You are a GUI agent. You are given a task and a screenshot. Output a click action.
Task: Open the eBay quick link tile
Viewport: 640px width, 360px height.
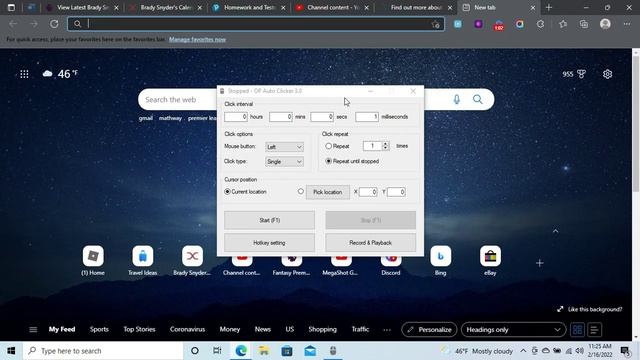490,261
